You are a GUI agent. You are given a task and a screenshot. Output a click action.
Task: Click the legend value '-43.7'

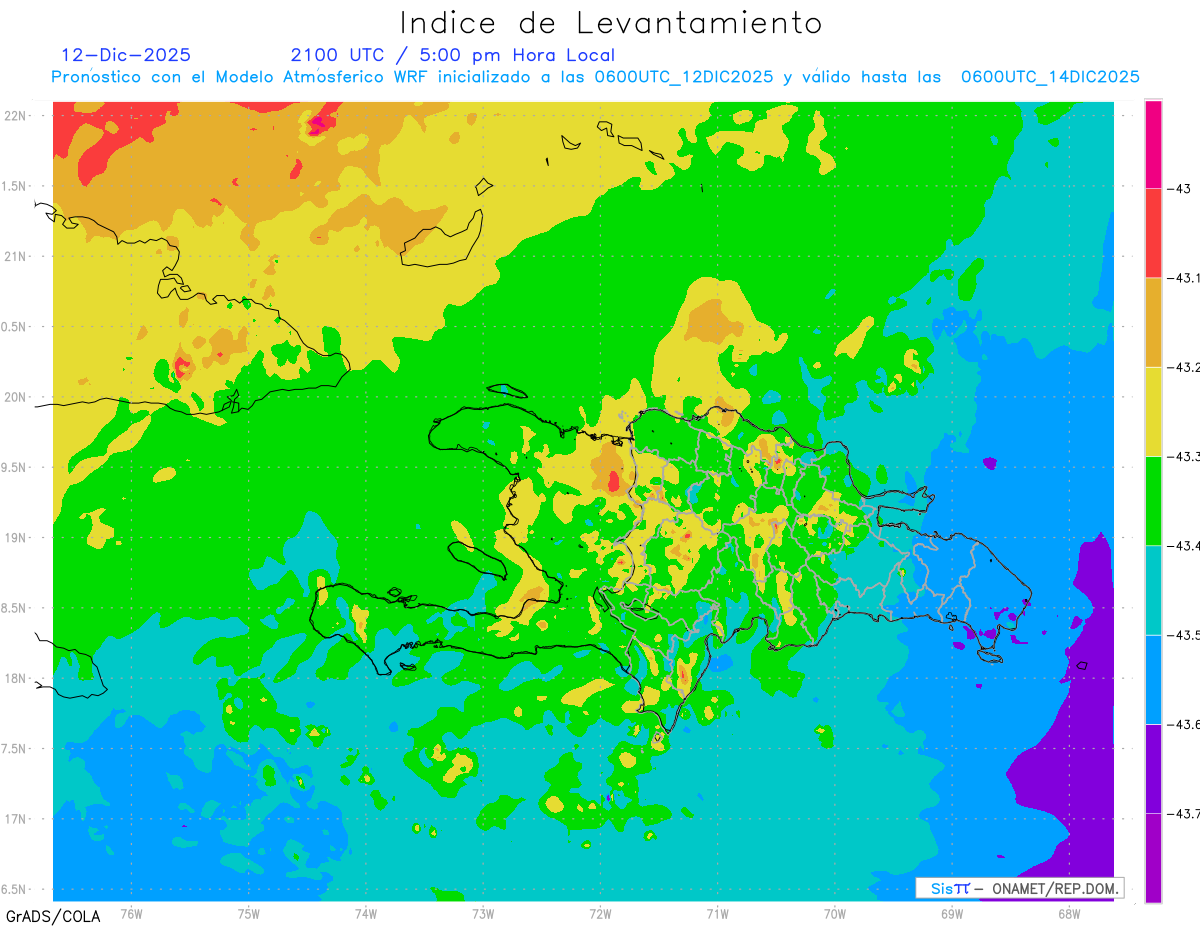1184,813
